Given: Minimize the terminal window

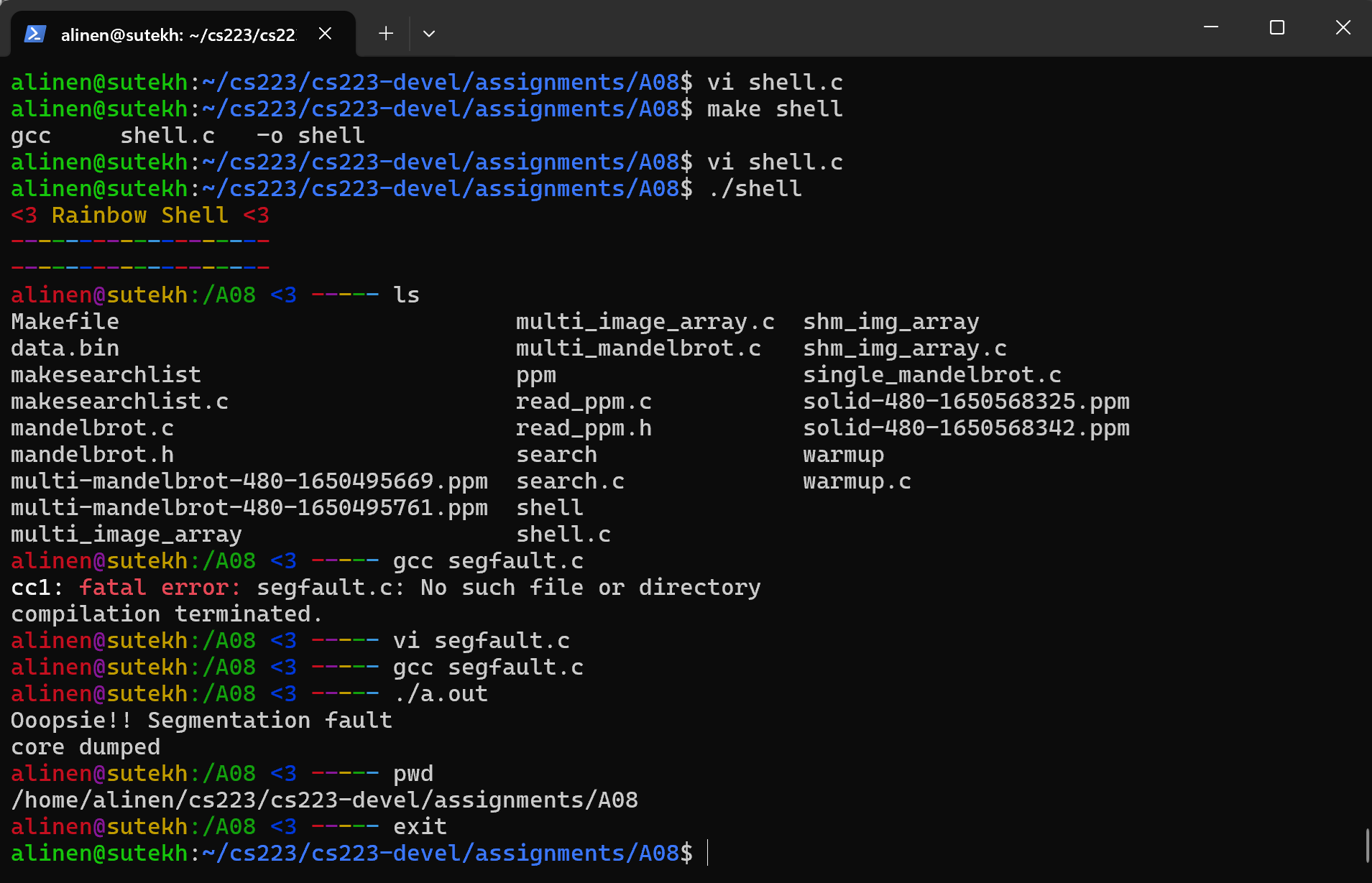Looking at the screenshot, I should tap(1211, 27).
